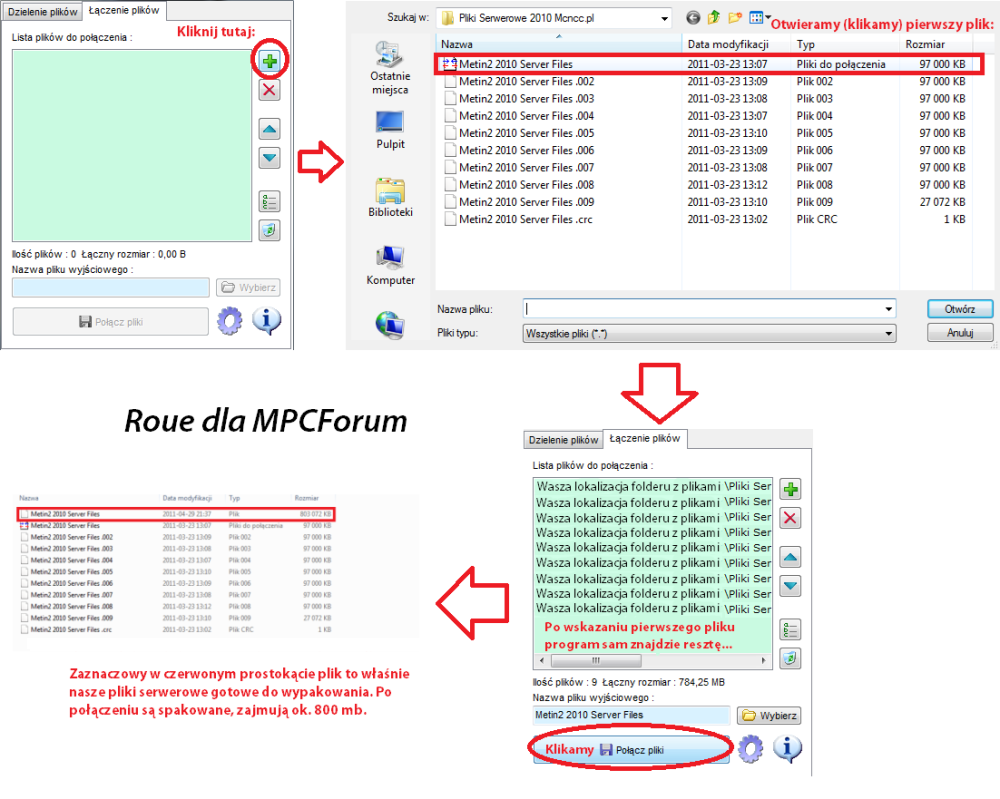
Task: Click the right arrow of the file list scrollbar
Action: [764, 661]
